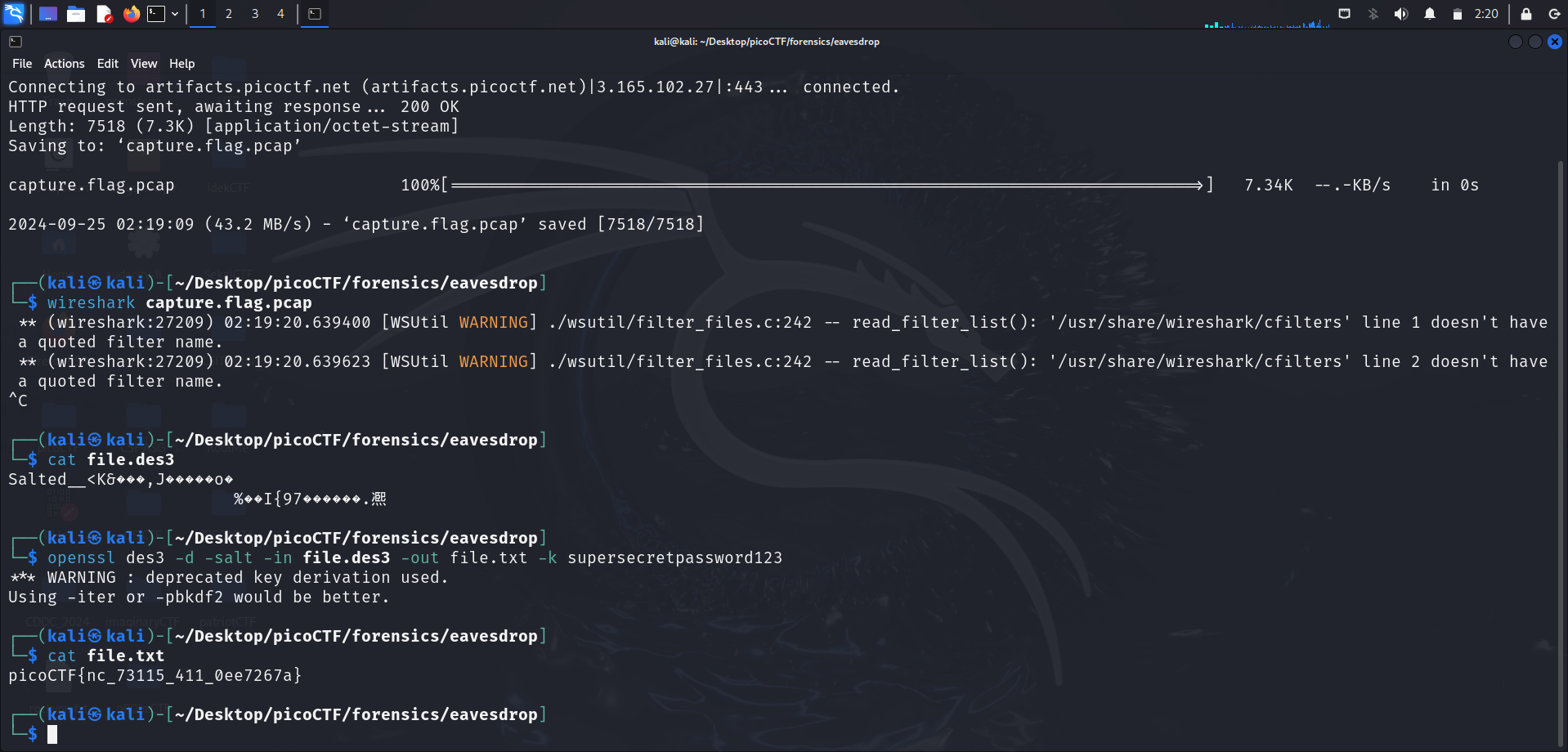Screen dimensions: 1568x752
Task: Switch to workspace 2
Action: coord(229,14)
